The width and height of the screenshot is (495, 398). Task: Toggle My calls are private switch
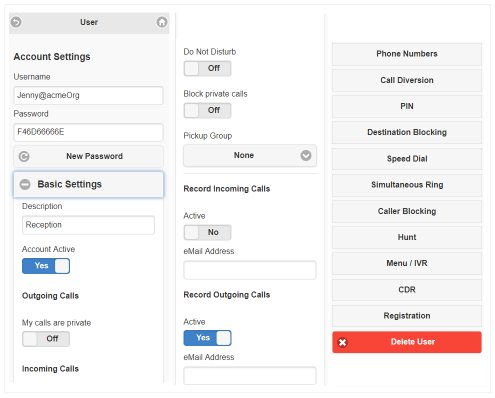click(46, 339)
